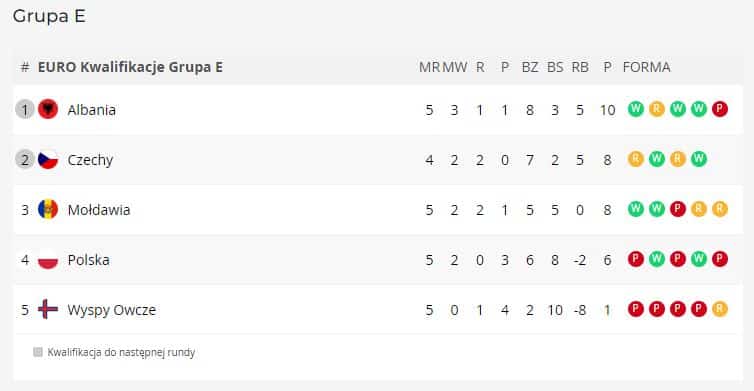Click the FORMA column header
Screen dimensions: 754x391
pos(646,67)
